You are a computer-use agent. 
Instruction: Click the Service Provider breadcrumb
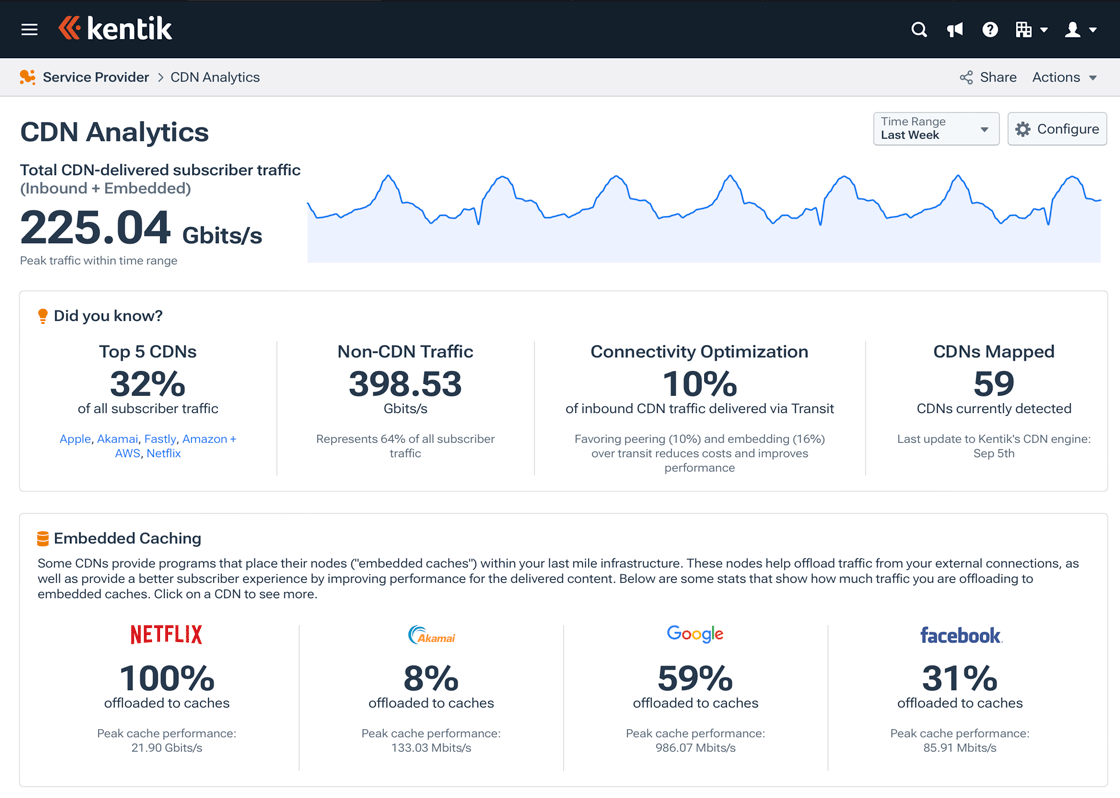click(96, 77)
